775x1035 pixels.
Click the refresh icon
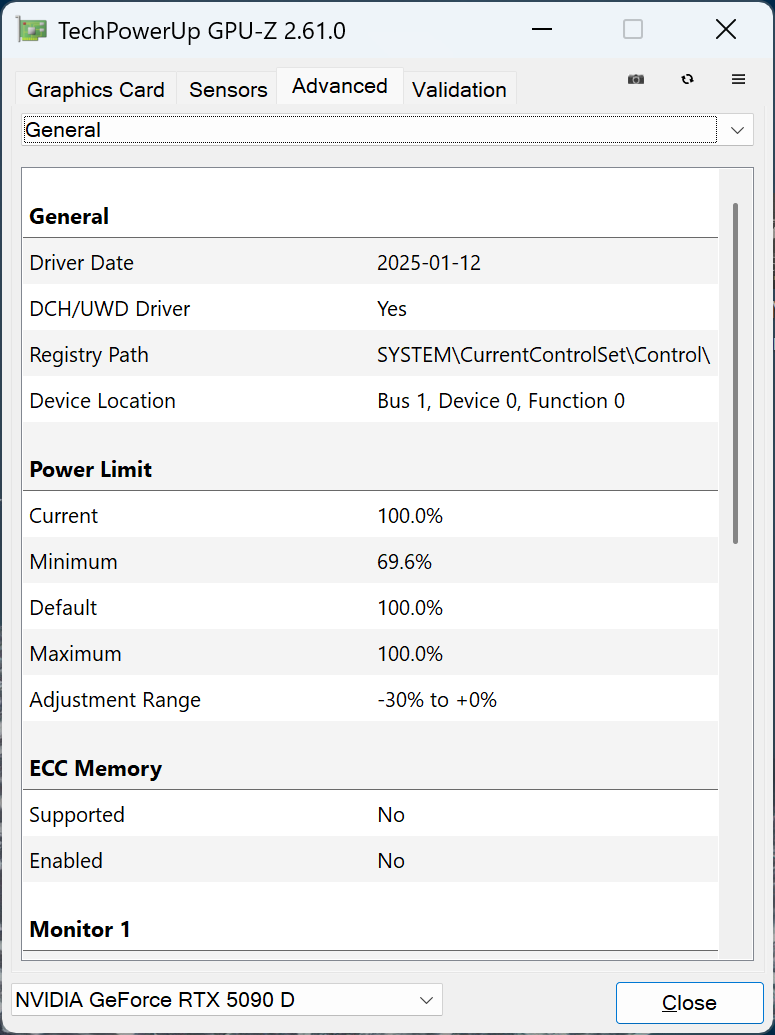pyautogui.click(x=687, y=79)
